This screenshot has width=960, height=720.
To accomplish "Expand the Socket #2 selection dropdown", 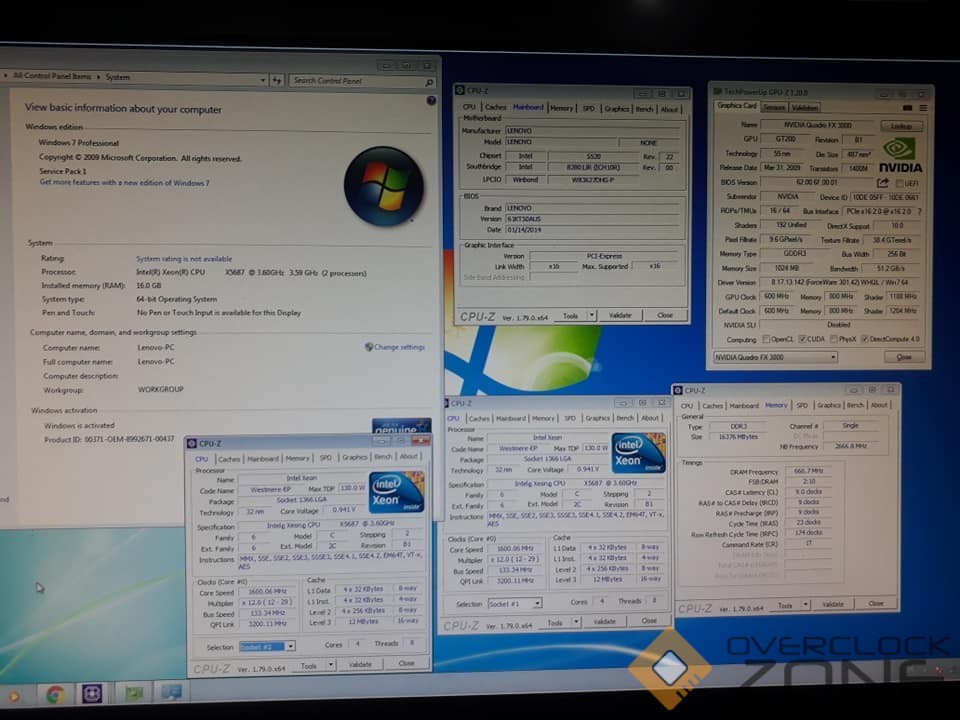I will coord(290,647).
